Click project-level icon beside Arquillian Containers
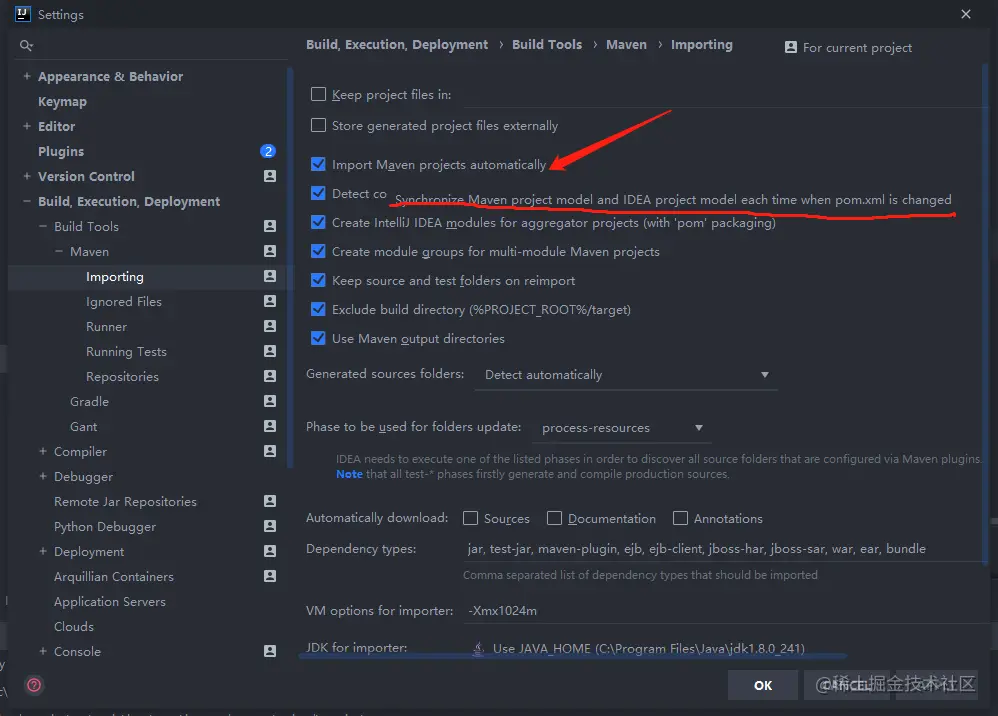 click(270, 576)
